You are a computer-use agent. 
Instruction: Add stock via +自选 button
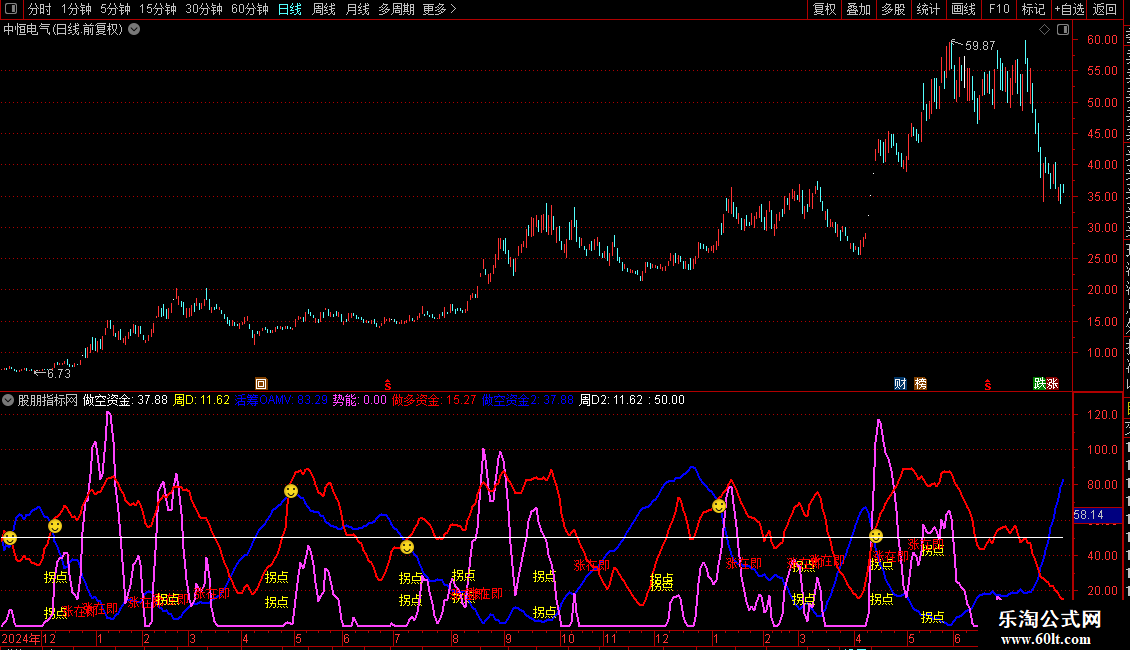pyautogui.click(x=1069, y=9)
